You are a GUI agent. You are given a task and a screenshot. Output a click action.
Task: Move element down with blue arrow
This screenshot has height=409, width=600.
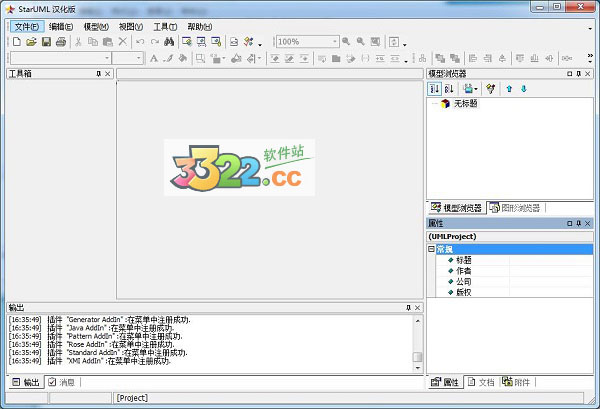[524, 89]
